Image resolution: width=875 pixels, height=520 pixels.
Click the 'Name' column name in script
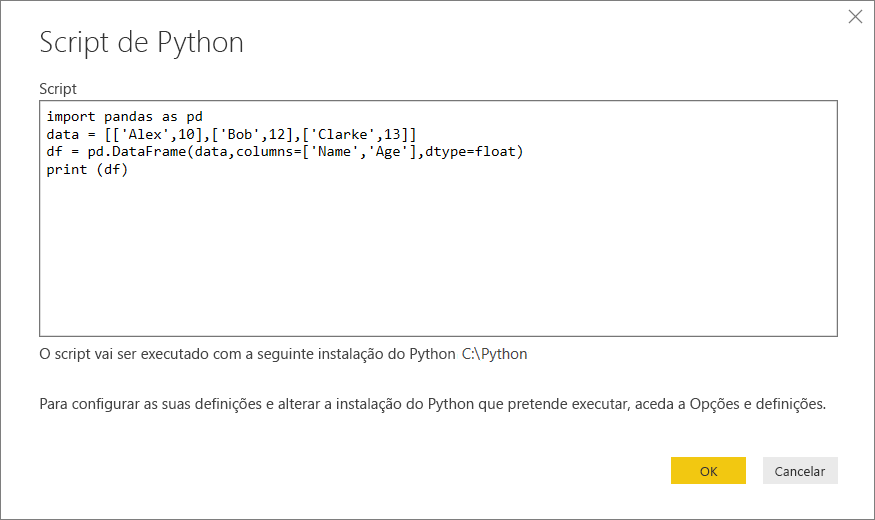click(x=334, y=152)
